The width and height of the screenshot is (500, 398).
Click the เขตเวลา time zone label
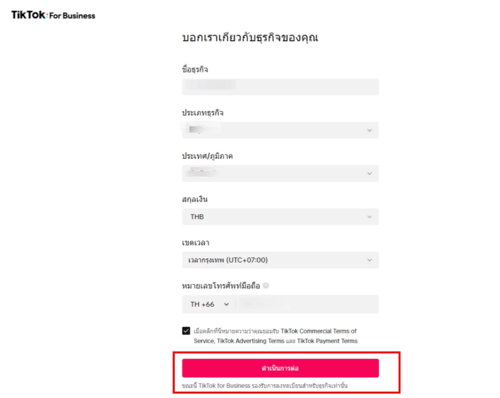tap(196, 243)
